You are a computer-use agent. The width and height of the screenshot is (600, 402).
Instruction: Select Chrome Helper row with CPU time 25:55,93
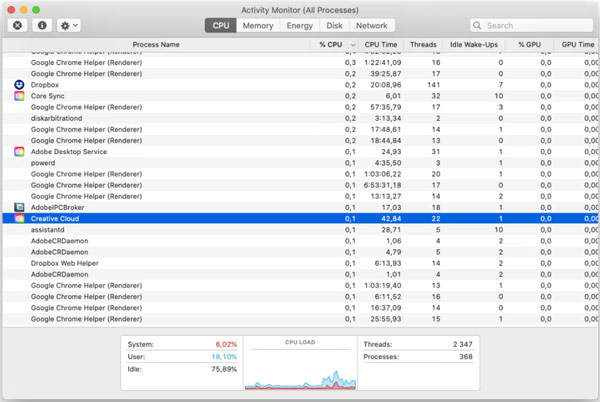click(300, 319)
